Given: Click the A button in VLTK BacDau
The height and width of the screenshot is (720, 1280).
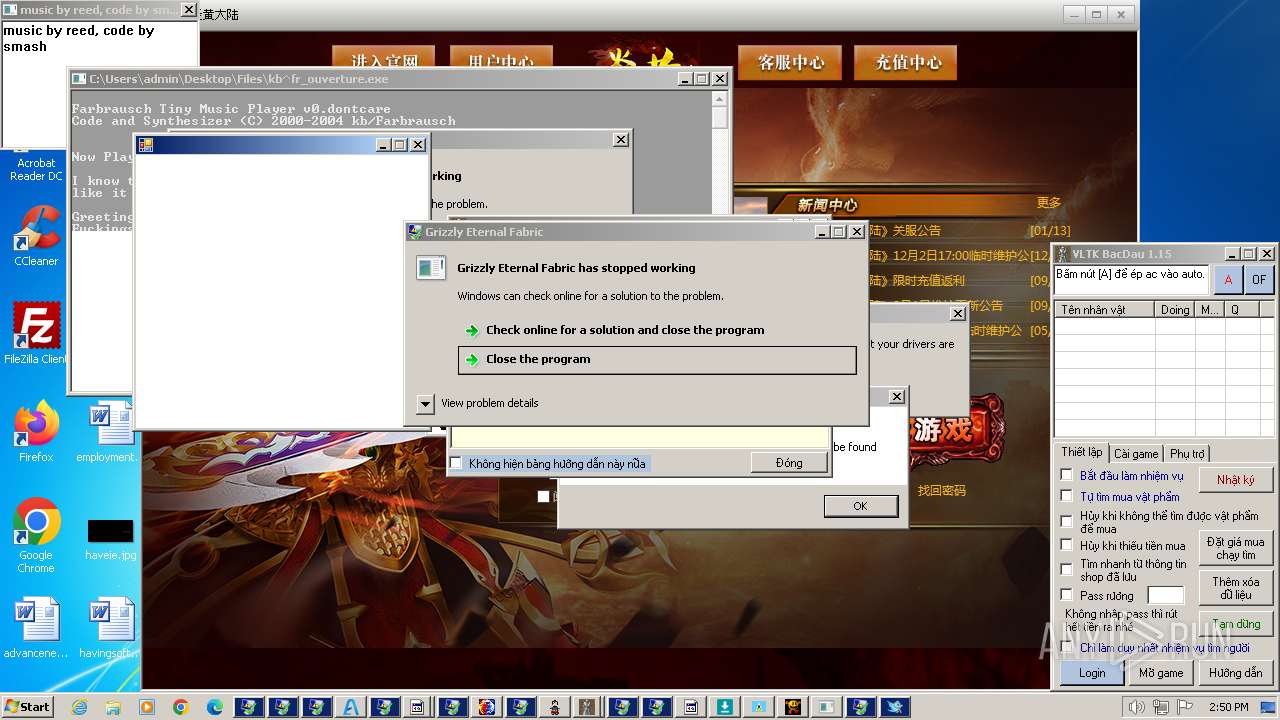Looking at the screenshot, I should coord(1229,280).
